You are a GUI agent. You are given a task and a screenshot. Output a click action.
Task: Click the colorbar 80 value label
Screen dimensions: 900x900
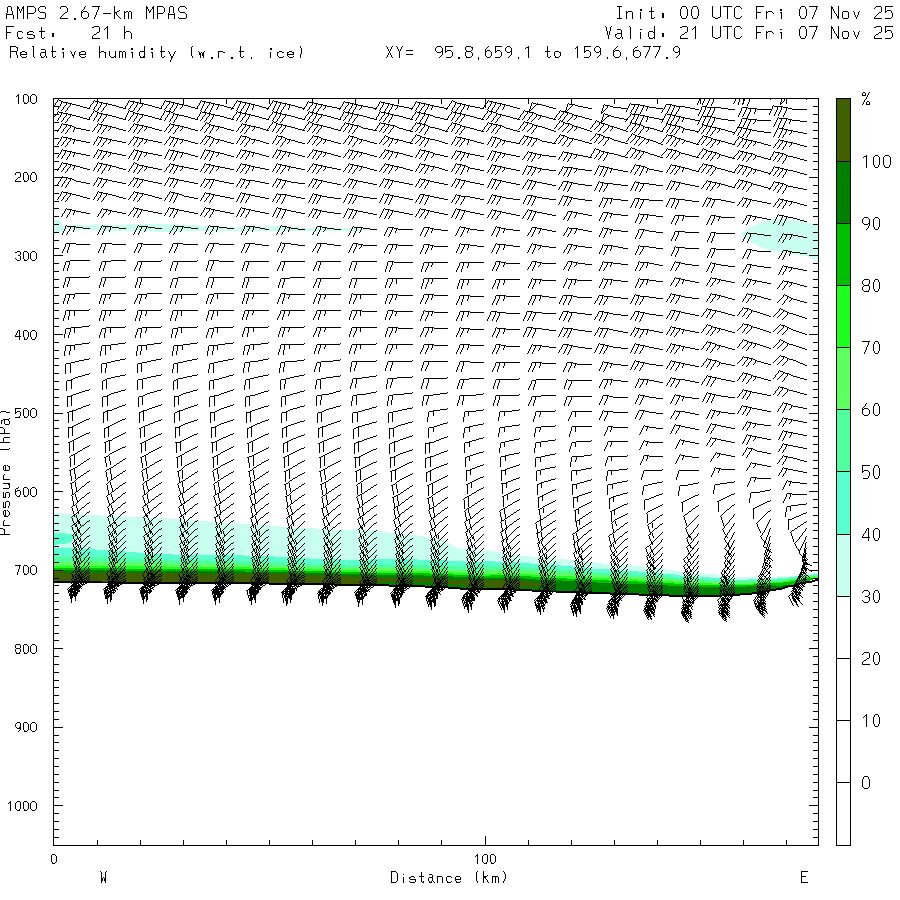point(871,286)
